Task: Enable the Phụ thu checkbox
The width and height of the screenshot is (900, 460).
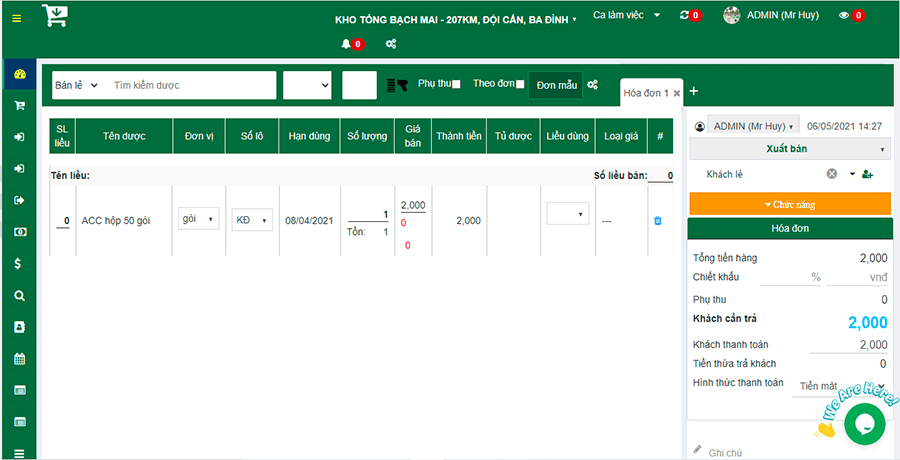Action: (x=456, y=85)
